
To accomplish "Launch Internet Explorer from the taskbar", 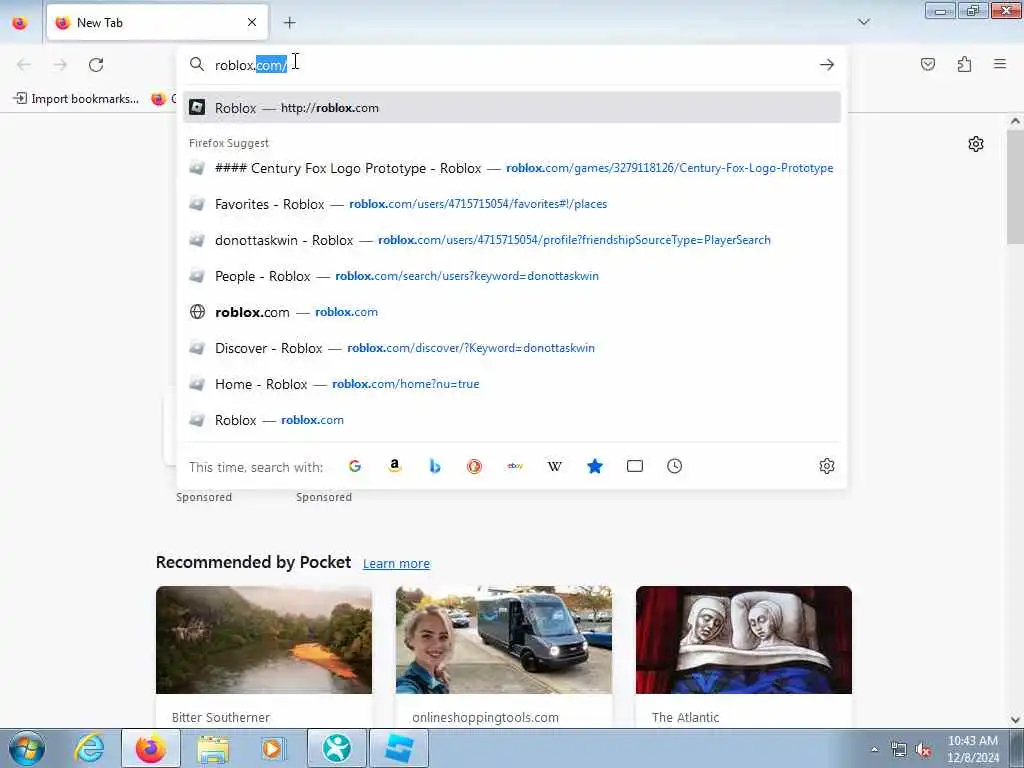I will (x=89, y=748).
